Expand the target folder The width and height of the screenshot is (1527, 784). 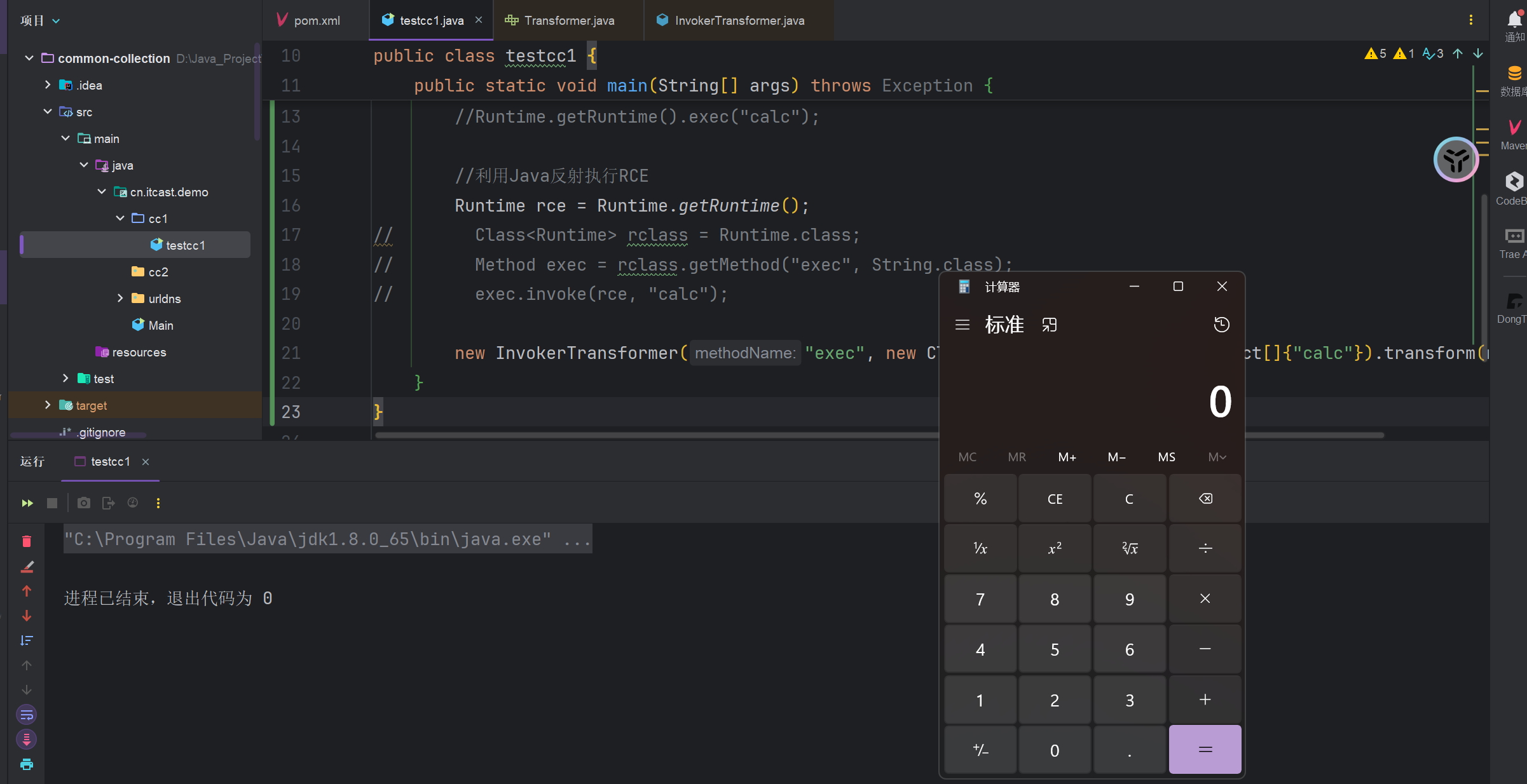[x=48, y=405]
